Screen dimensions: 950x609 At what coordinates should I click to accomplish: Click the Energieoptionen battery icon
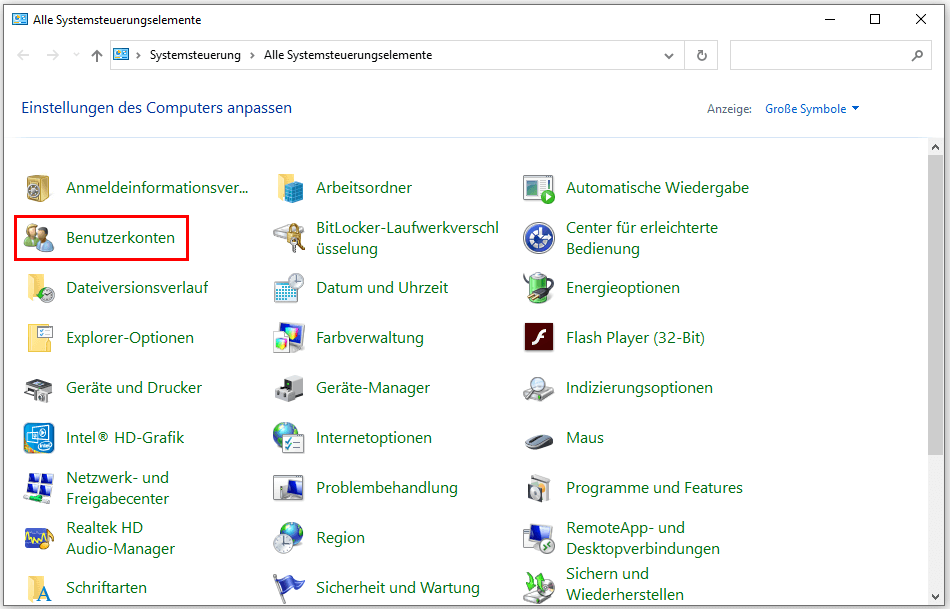pyautogui.click(x=538, y=288)
